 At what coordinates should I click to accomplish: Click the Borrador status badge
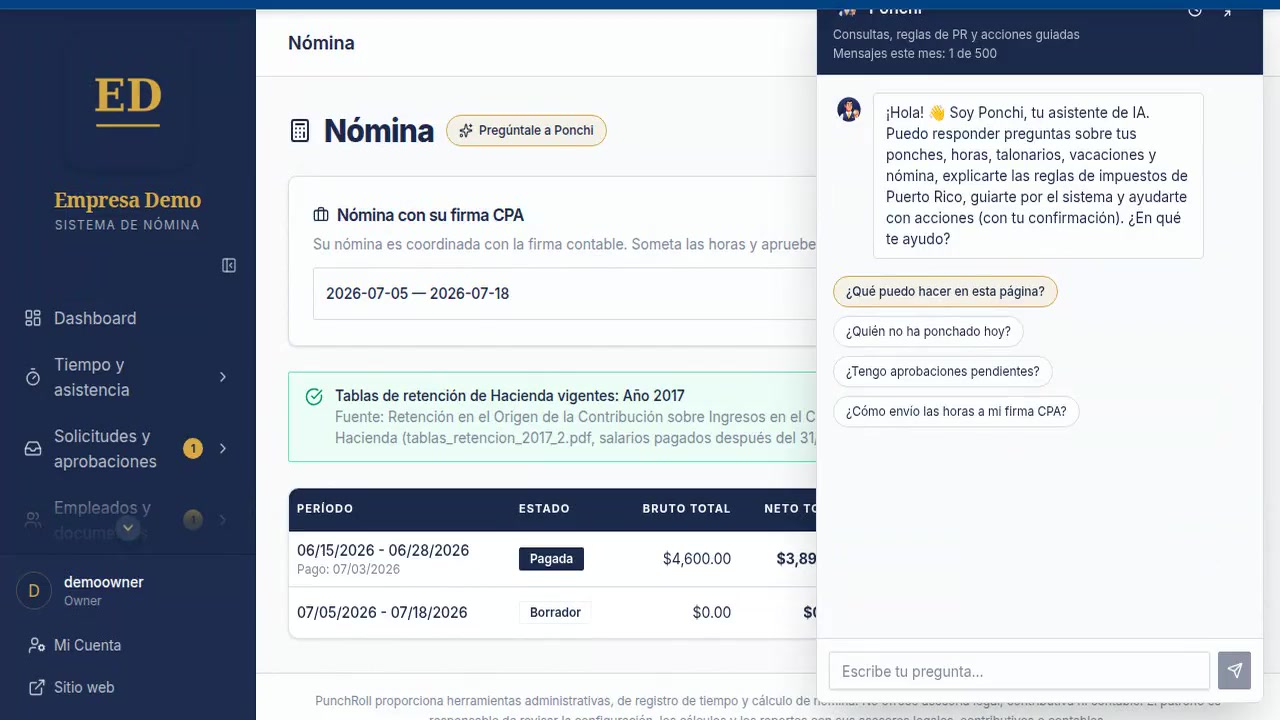tap(555, 612)
